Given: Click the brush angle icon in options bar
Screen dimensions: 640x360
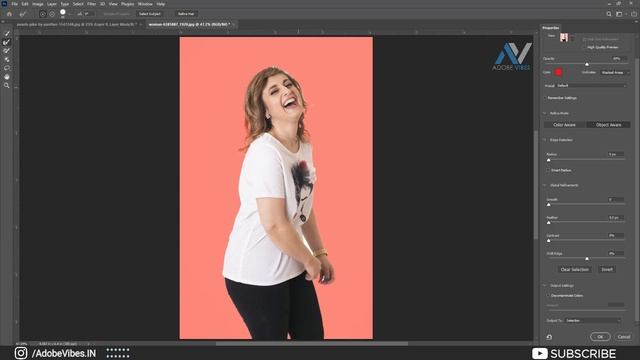Looking at the screenshot, I should coord(80,14).
